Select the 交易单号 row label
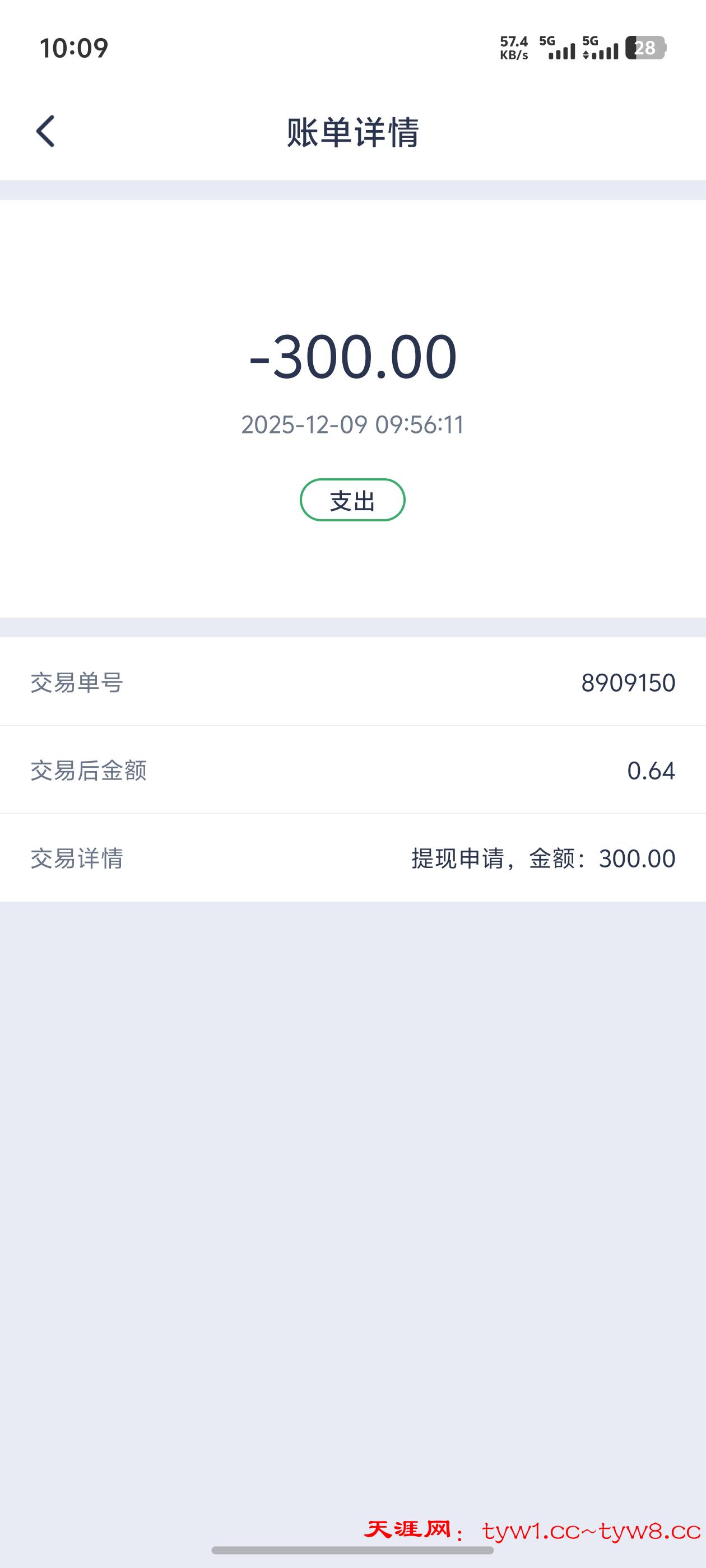This screenshot has height=1568, width=706. [x=77, y=682]
